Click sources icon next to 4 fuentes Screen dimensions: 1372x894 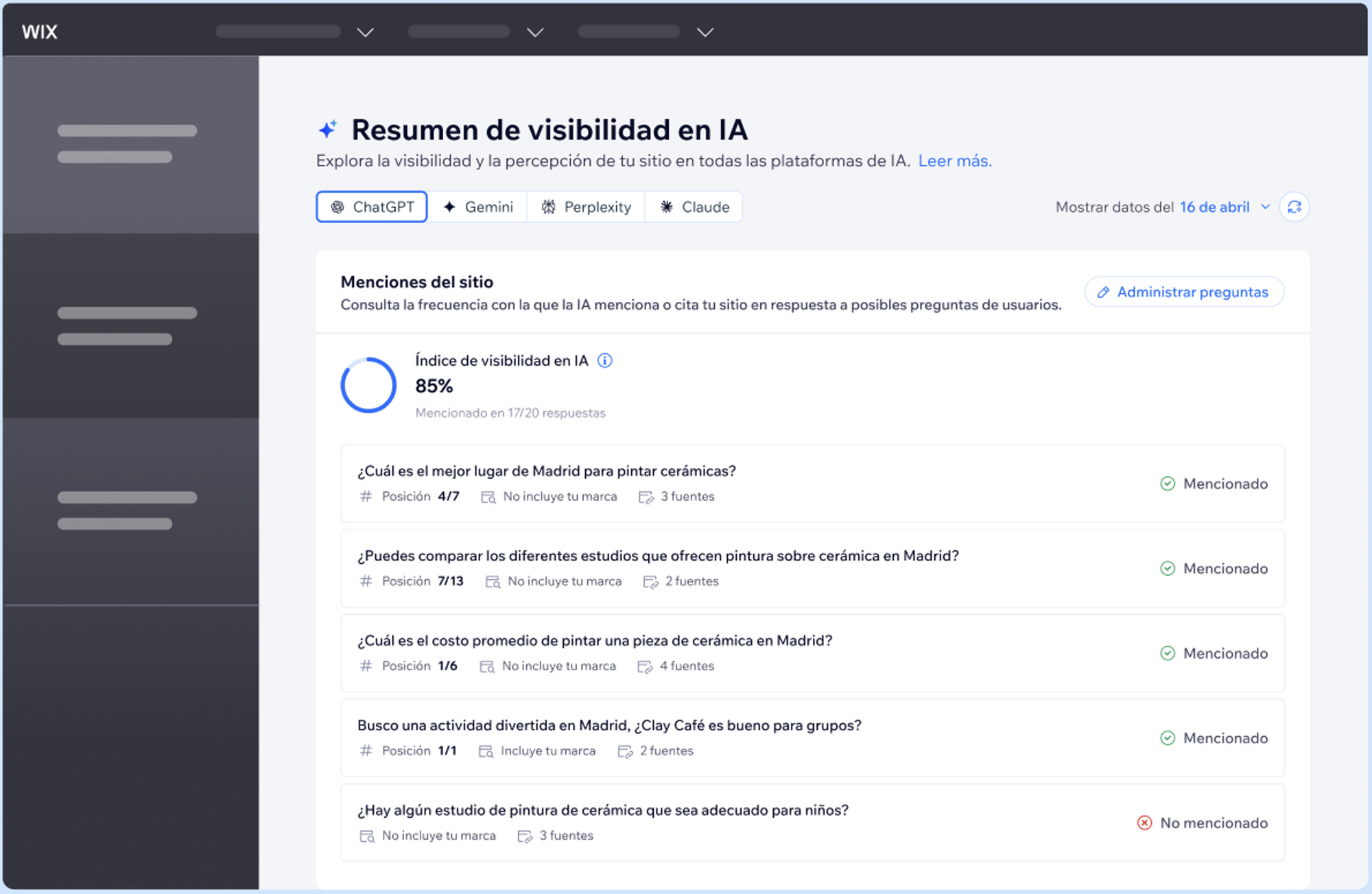645,666
